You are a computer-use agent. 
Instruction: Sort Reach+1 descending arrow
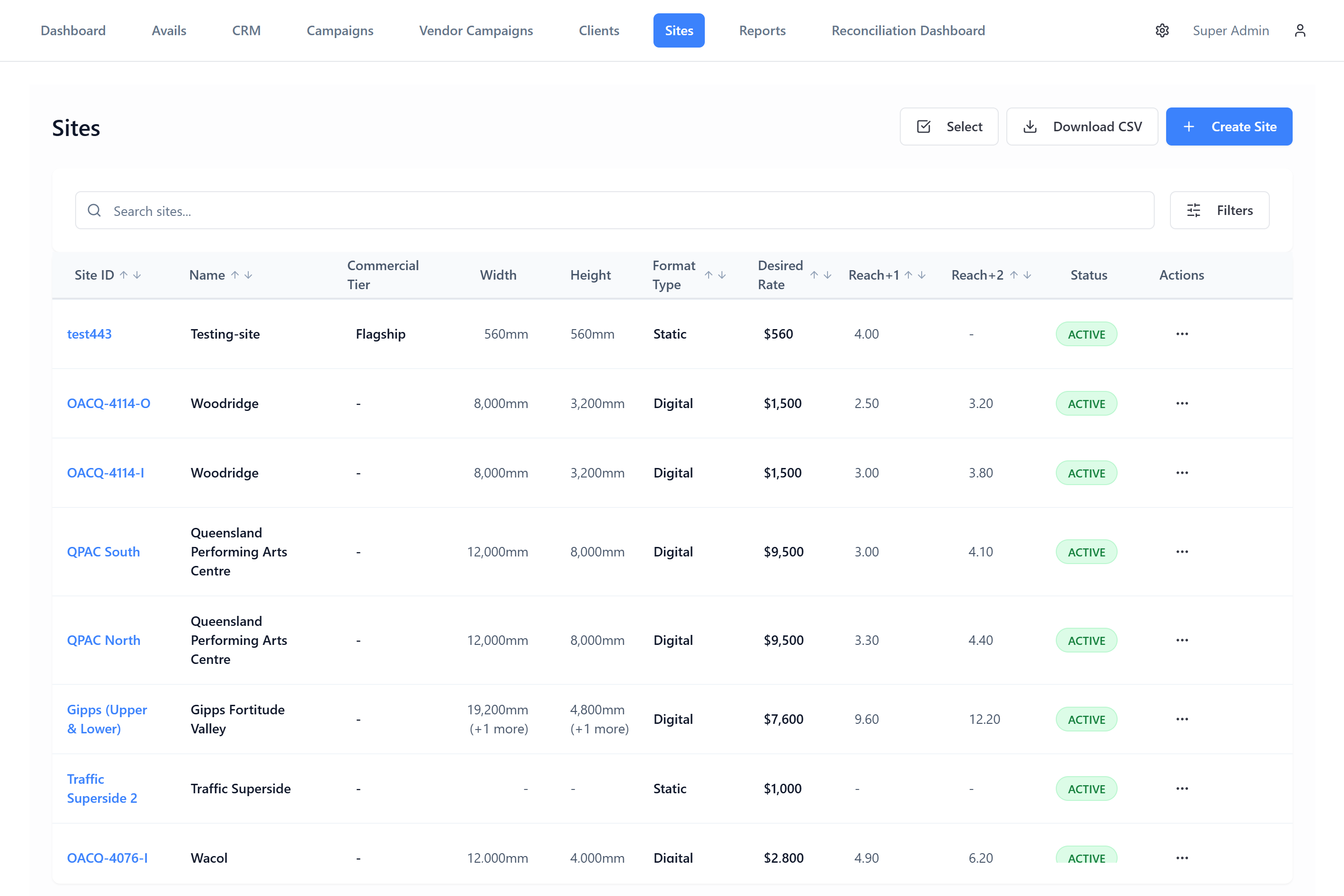point(922,275)
